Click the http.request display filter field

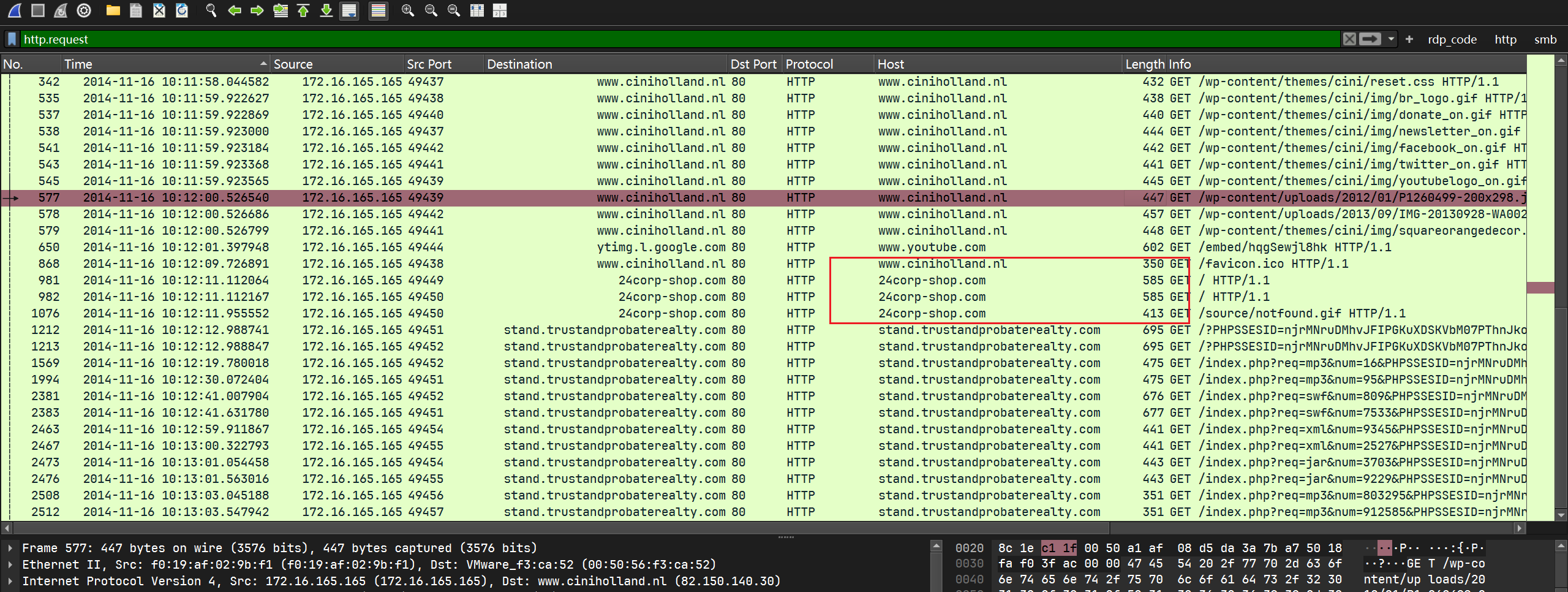(x=674, y=39)
